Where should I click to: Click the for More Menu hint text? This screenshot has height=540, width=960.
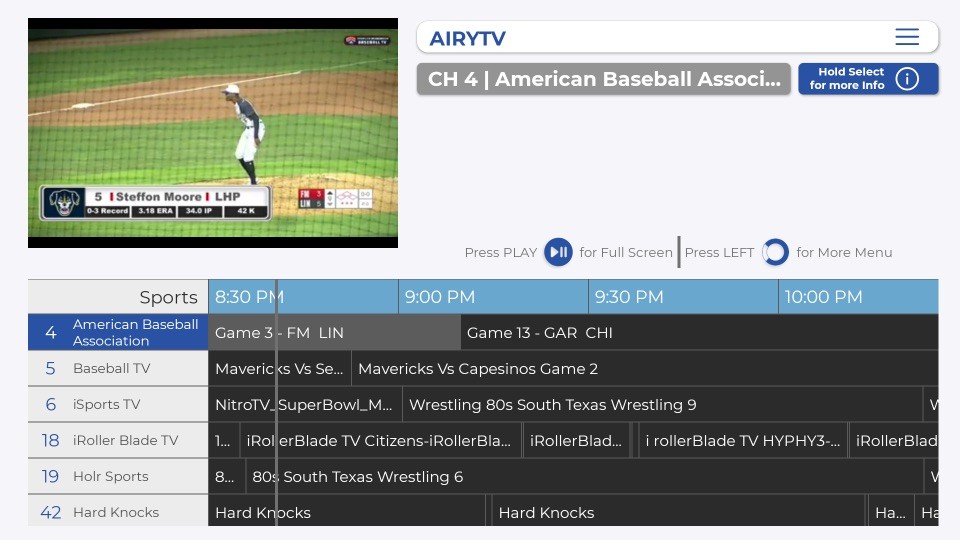click(844, 252)
